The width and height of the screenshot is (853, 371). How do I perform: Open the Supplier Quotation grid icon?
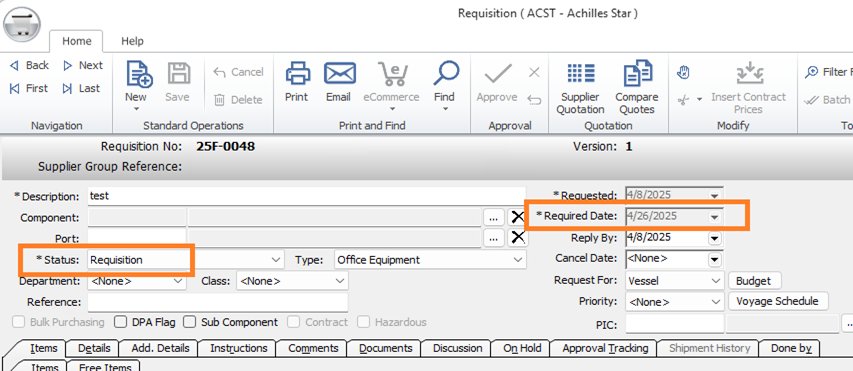[x=580, y=73]
